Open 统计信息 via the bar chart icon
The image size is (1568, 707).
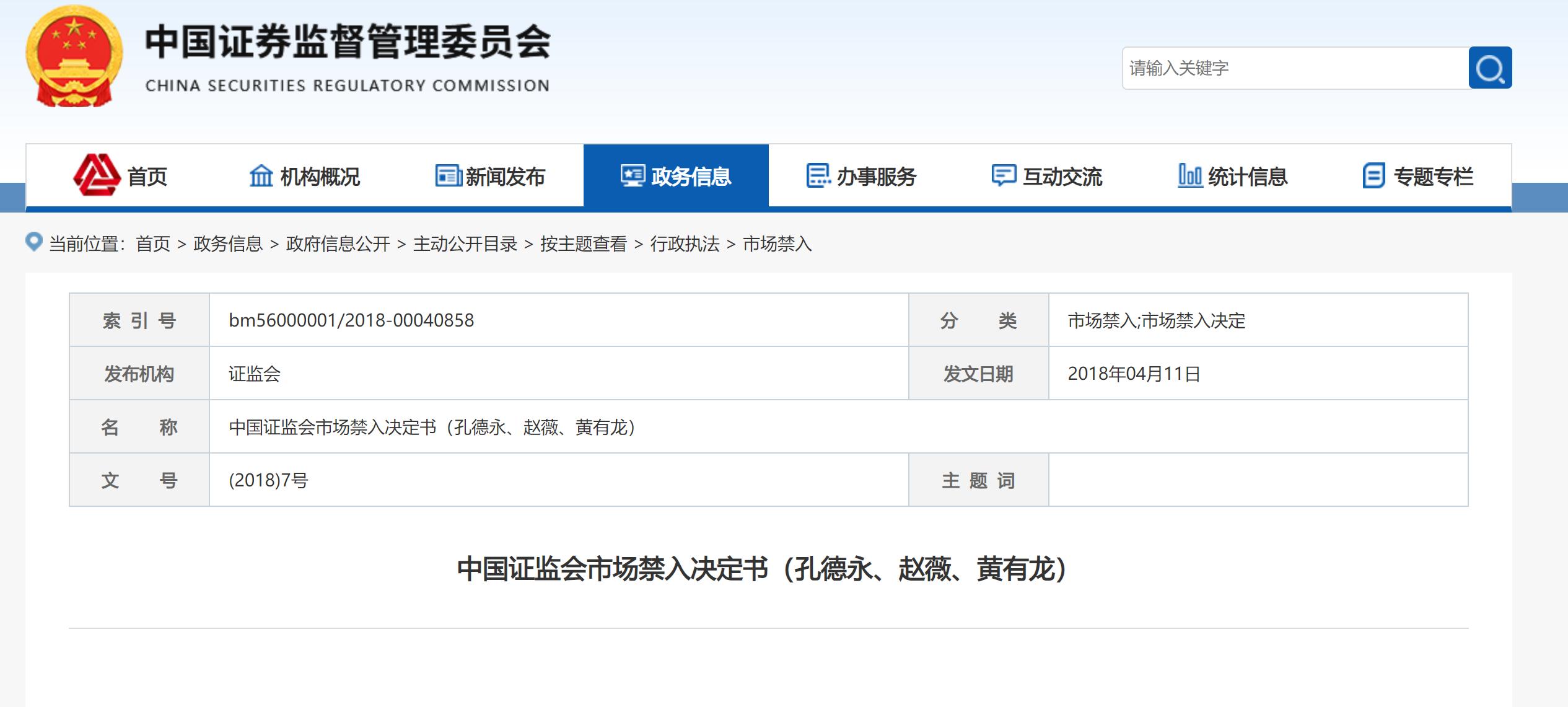click(1189, 176)
